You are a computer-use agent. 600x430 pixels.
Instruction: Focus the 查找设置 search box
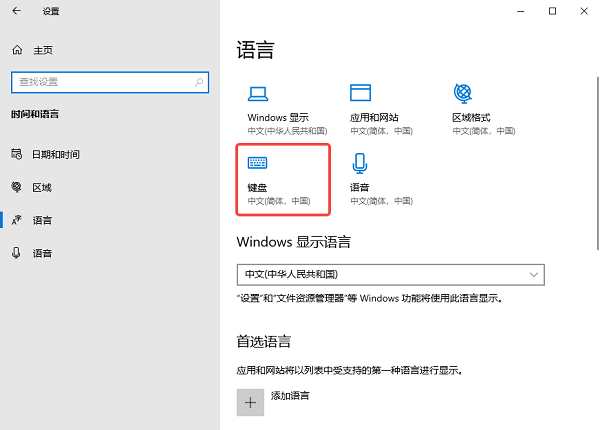coord(110,82)
